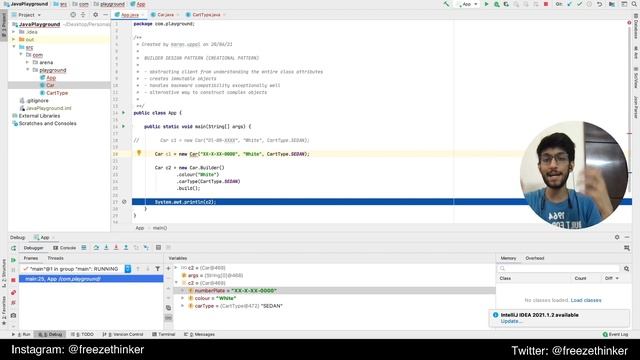Click the yellow lightbulb intention icon
The image size is (640, 360).
point(139,153)
